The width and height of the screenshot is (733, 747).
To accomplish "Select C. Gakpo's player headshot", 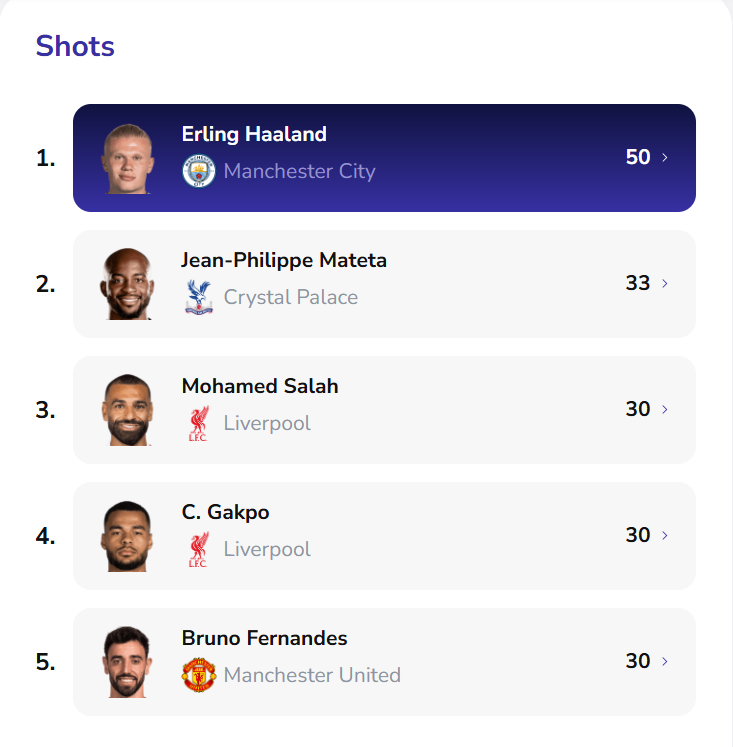I will tap(127, 536).
